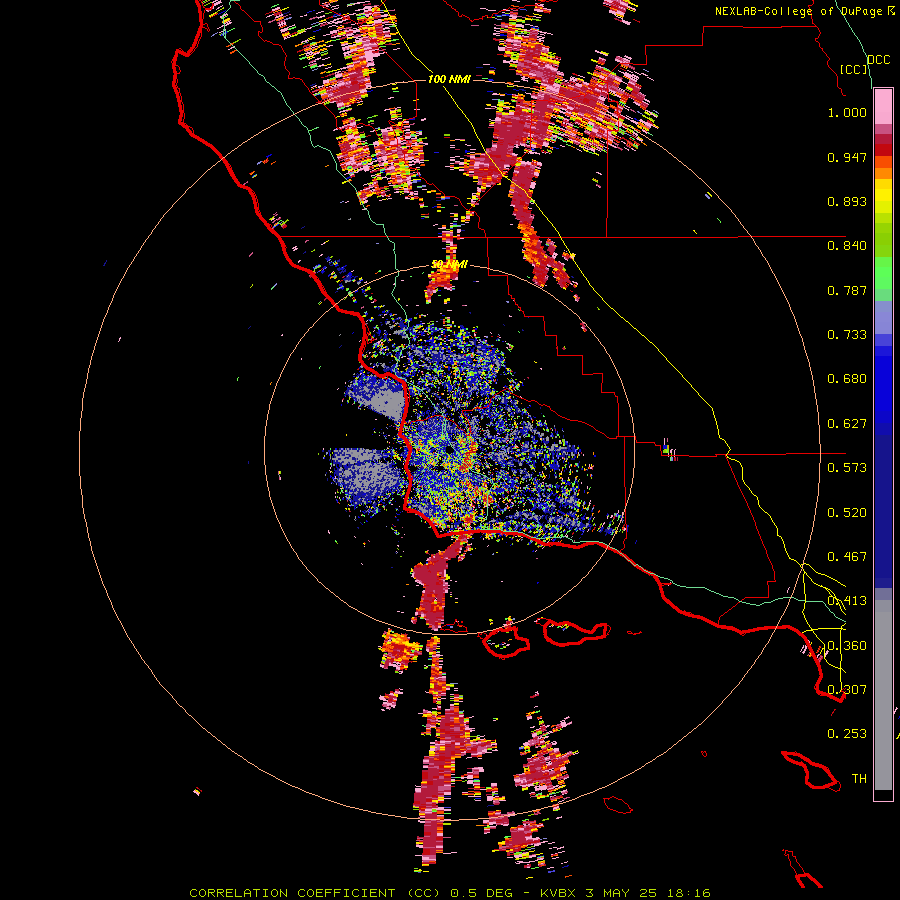Click the TH legend label
The image size is (900, 900).
coord(859,779)
